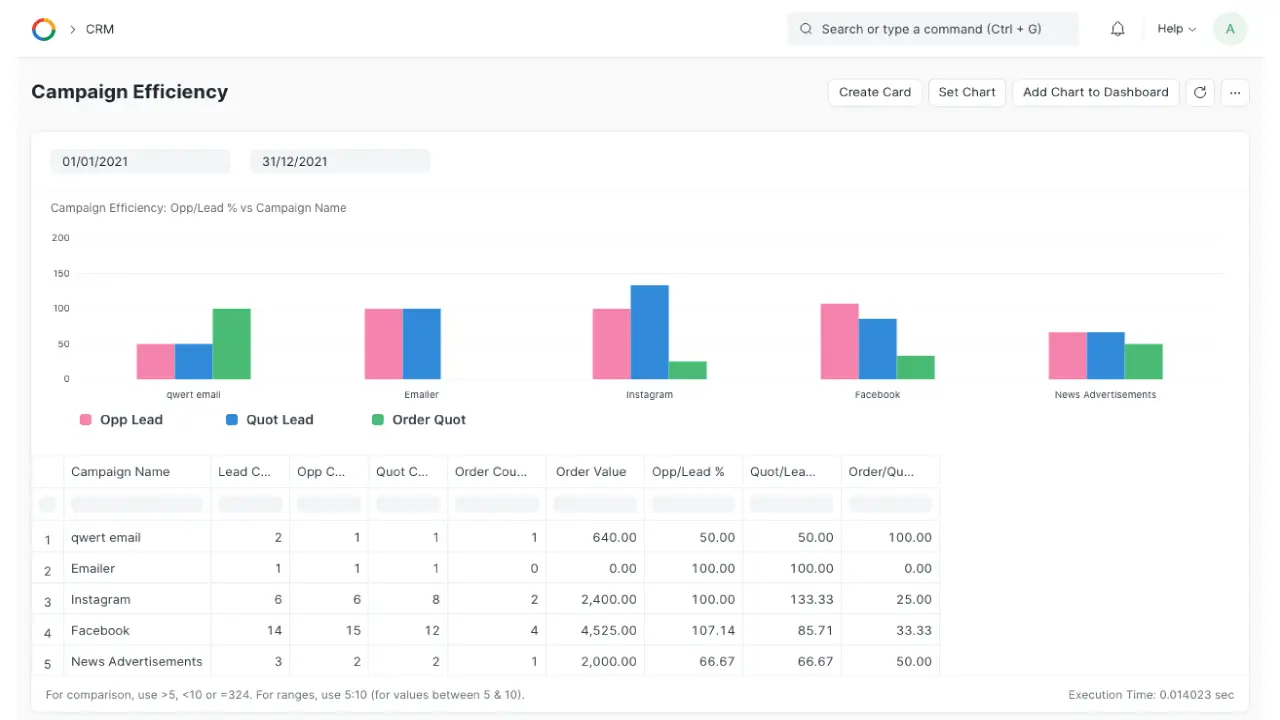The width and height of the screenshot is (1280, 720).
Task: Click the magnifier icon in the search bar
Action: (x=806, y=29)
